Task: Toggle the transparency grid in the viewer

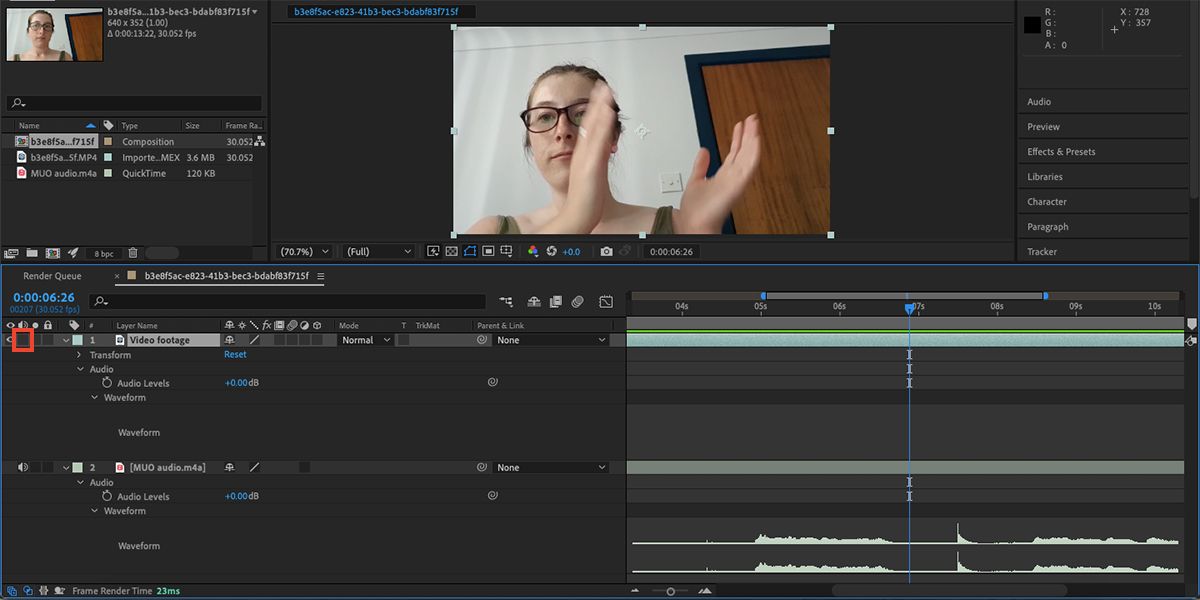Action: pyautogui.click(x=451, y=251)
